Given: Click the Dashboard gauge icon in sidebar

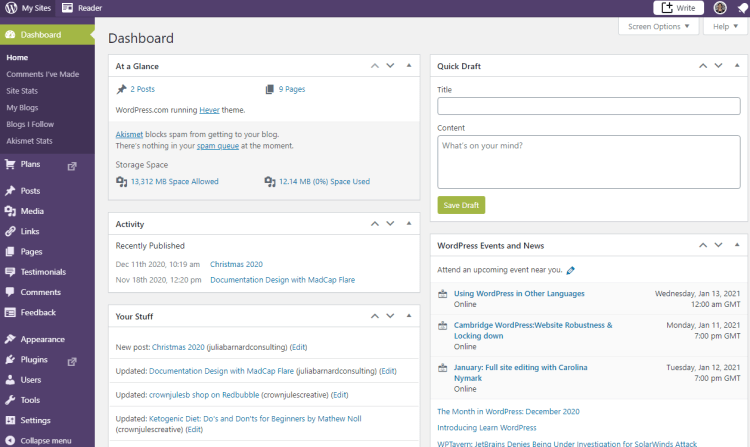Looking at the screenshot, I should [x=10, y=34].
